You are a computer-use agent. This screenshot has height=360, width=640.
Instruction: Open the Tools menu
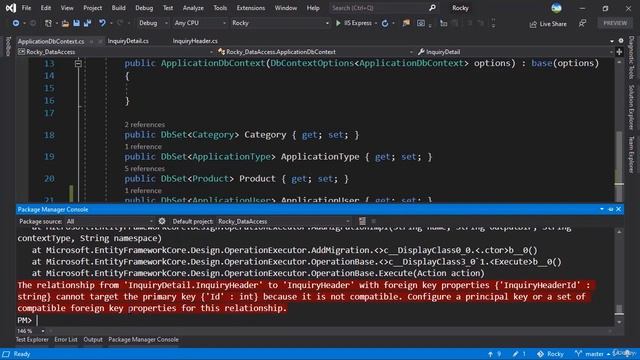point(220,8)
